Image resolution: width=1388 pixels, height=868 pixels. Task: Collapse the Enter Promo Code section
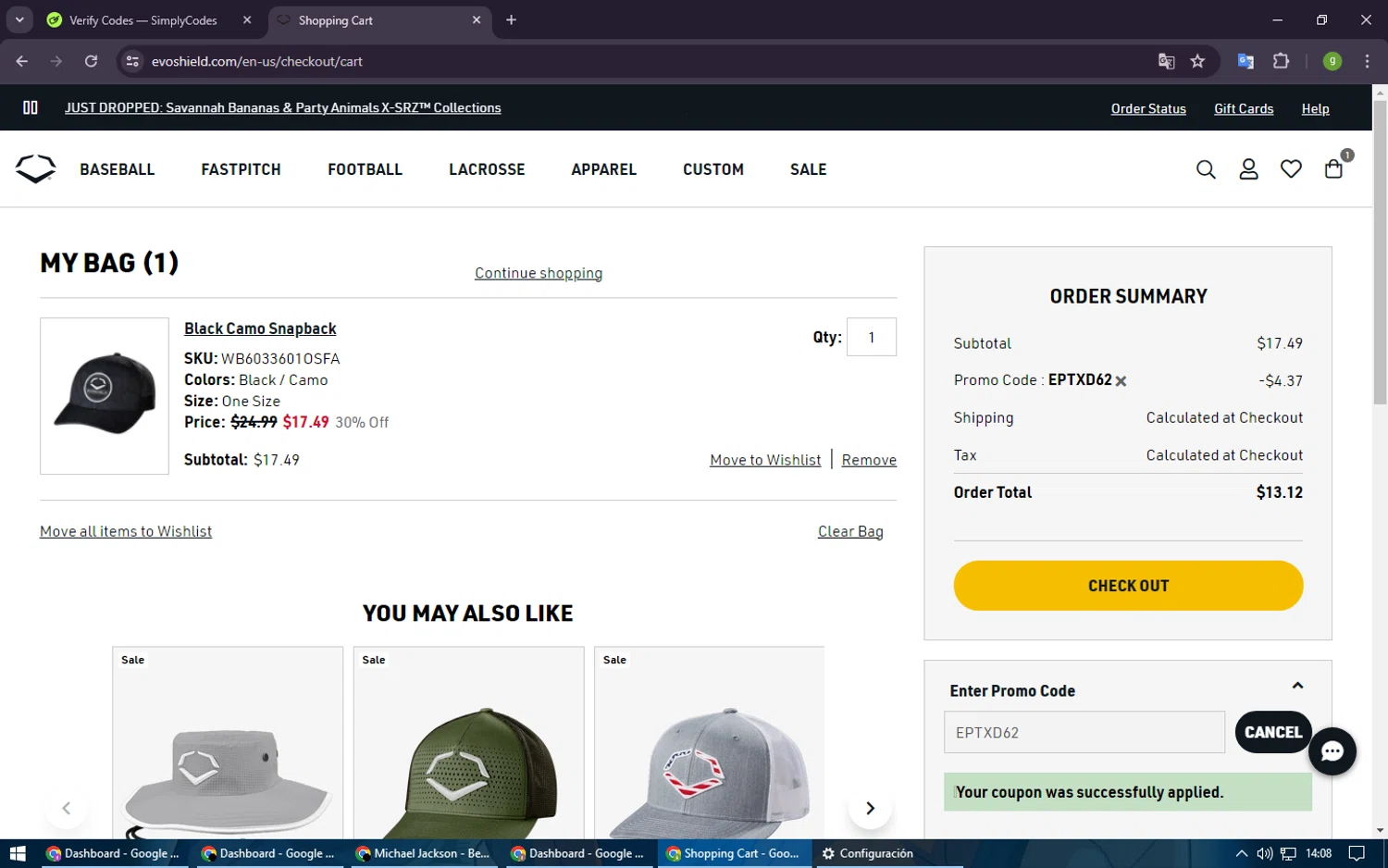point(1297,686)
